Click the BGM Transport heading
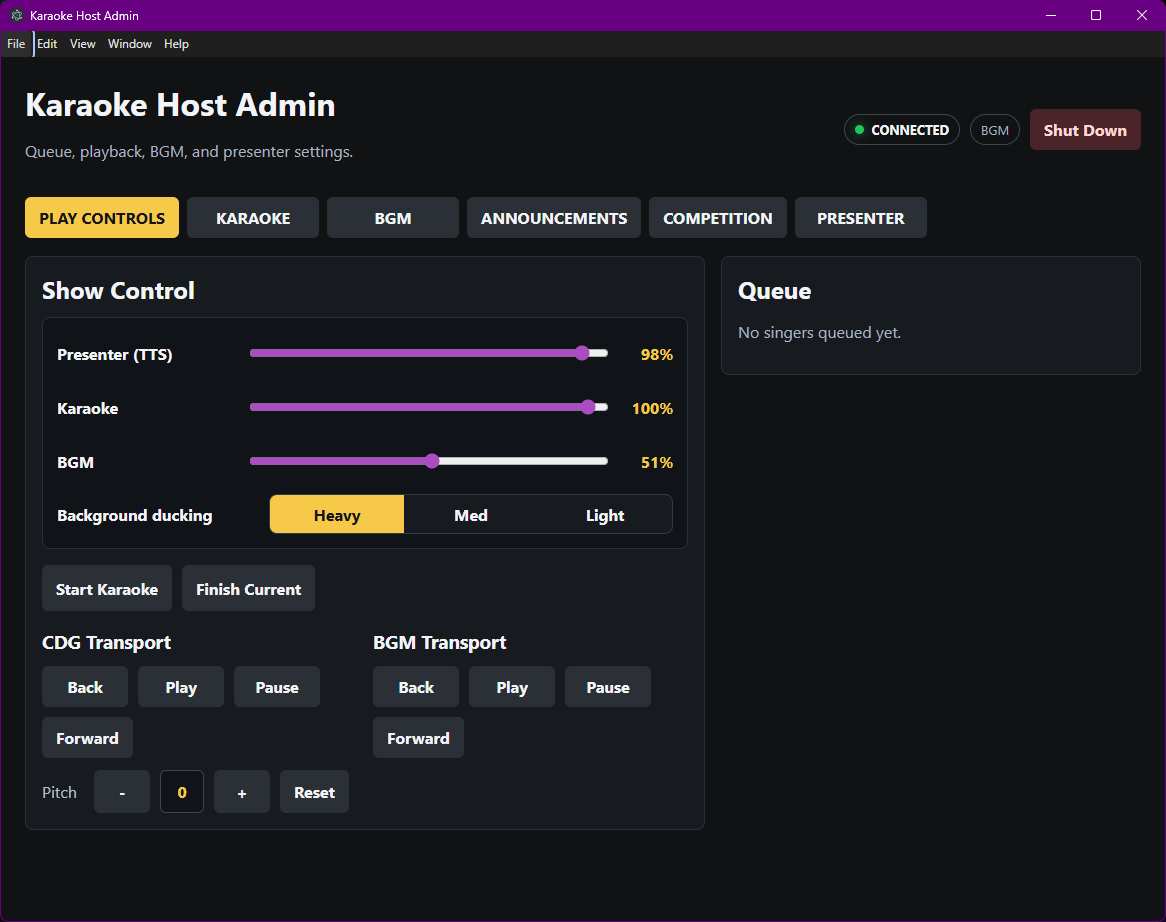 (439, 642)
